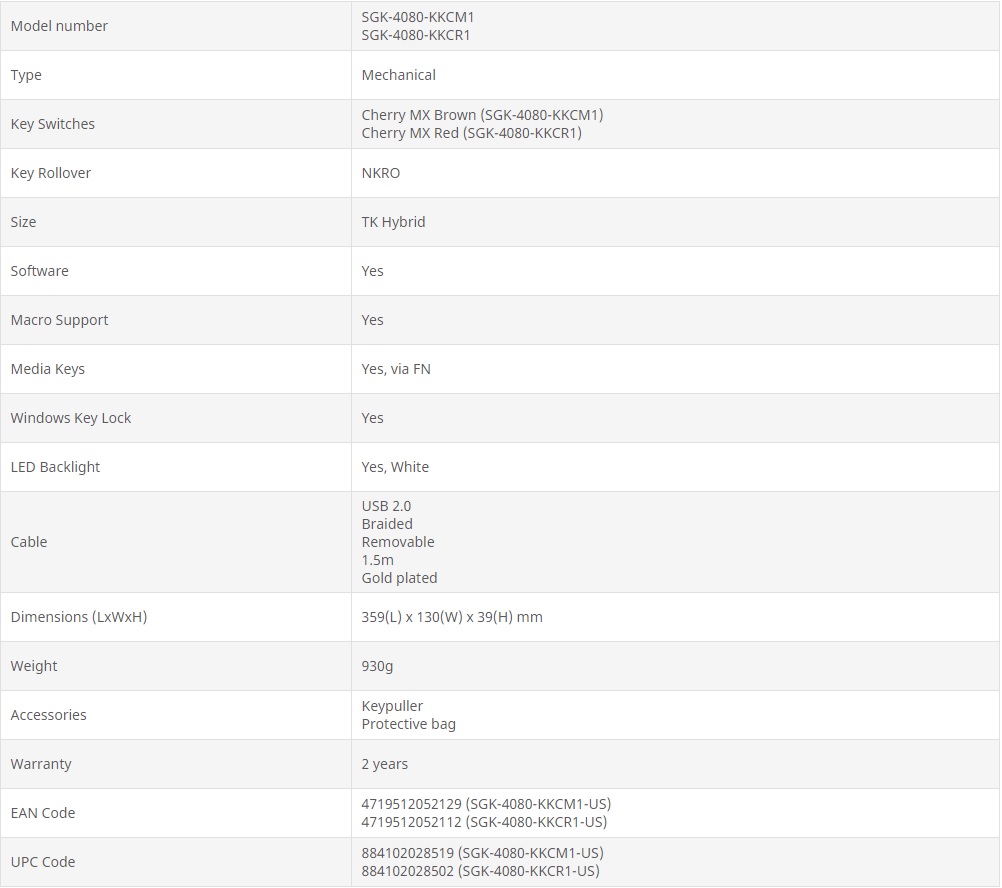Click the Cherry MX Red switch entry
The height and width of the screenshot is (888, 1002).
coord(471,133)
